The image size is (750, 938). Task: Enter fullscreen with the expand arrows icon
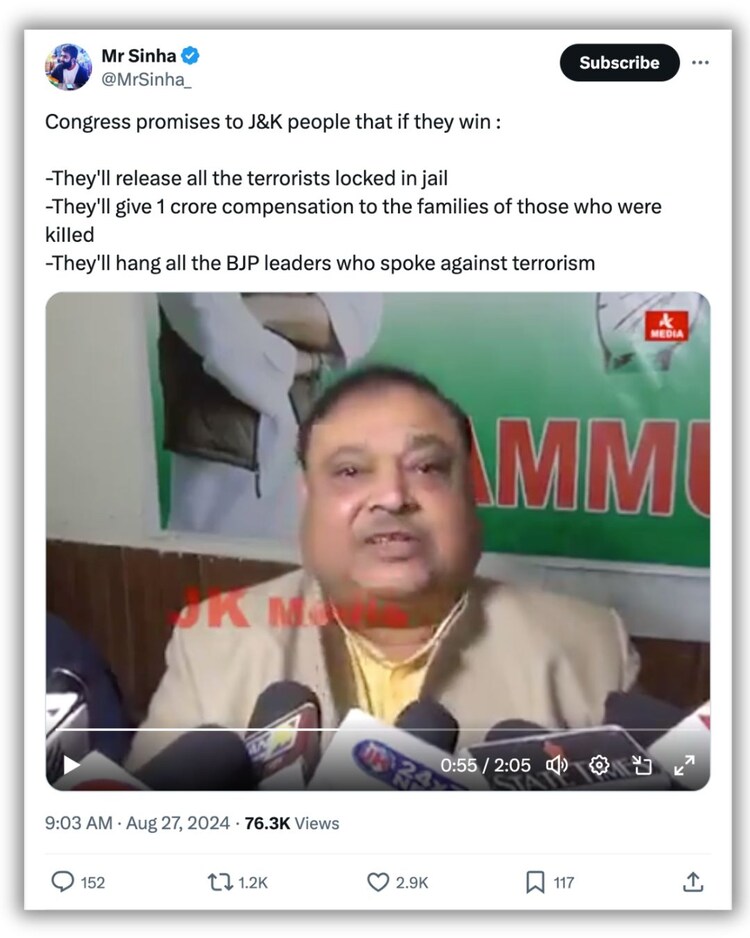[x=684, y=765]
